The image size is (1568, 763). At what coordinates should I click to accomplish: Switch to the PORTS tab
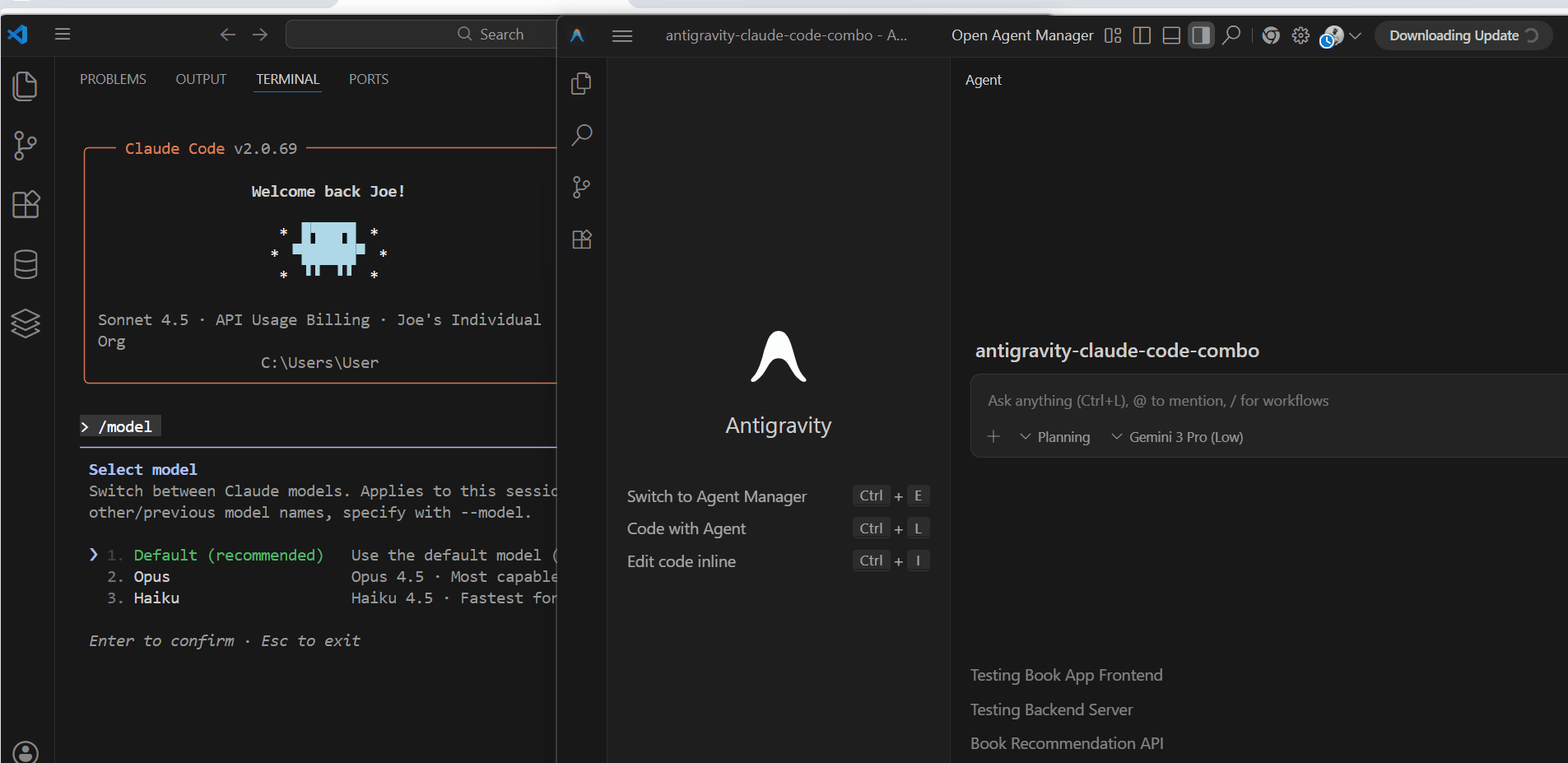[369, 79]
